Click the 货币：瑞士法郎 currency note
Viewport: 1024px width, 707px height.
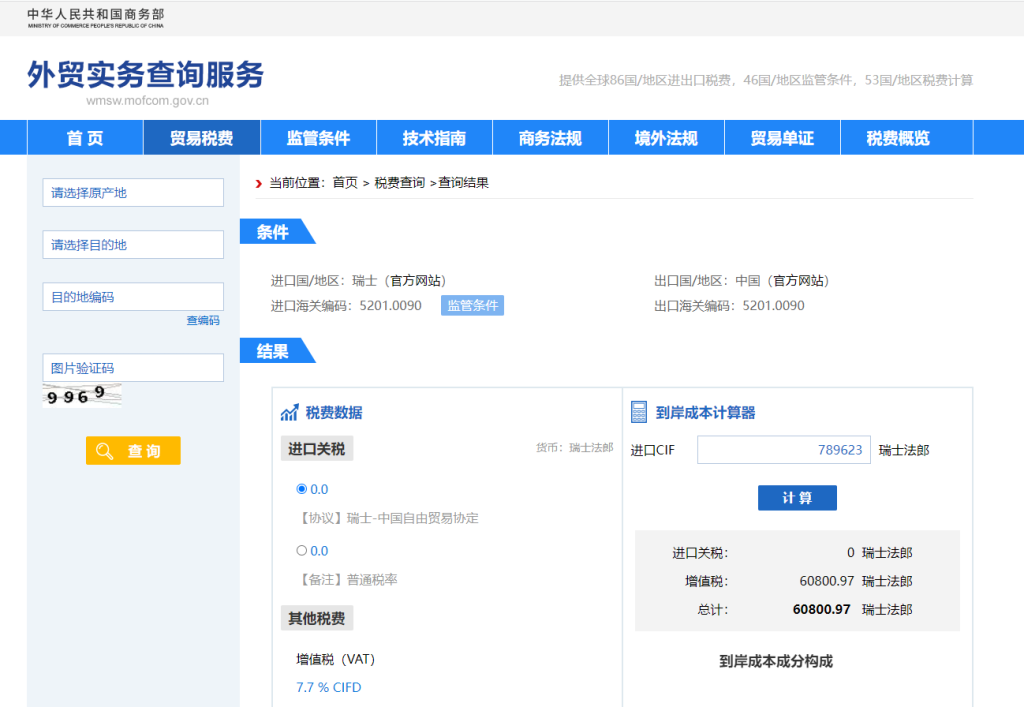575,448
